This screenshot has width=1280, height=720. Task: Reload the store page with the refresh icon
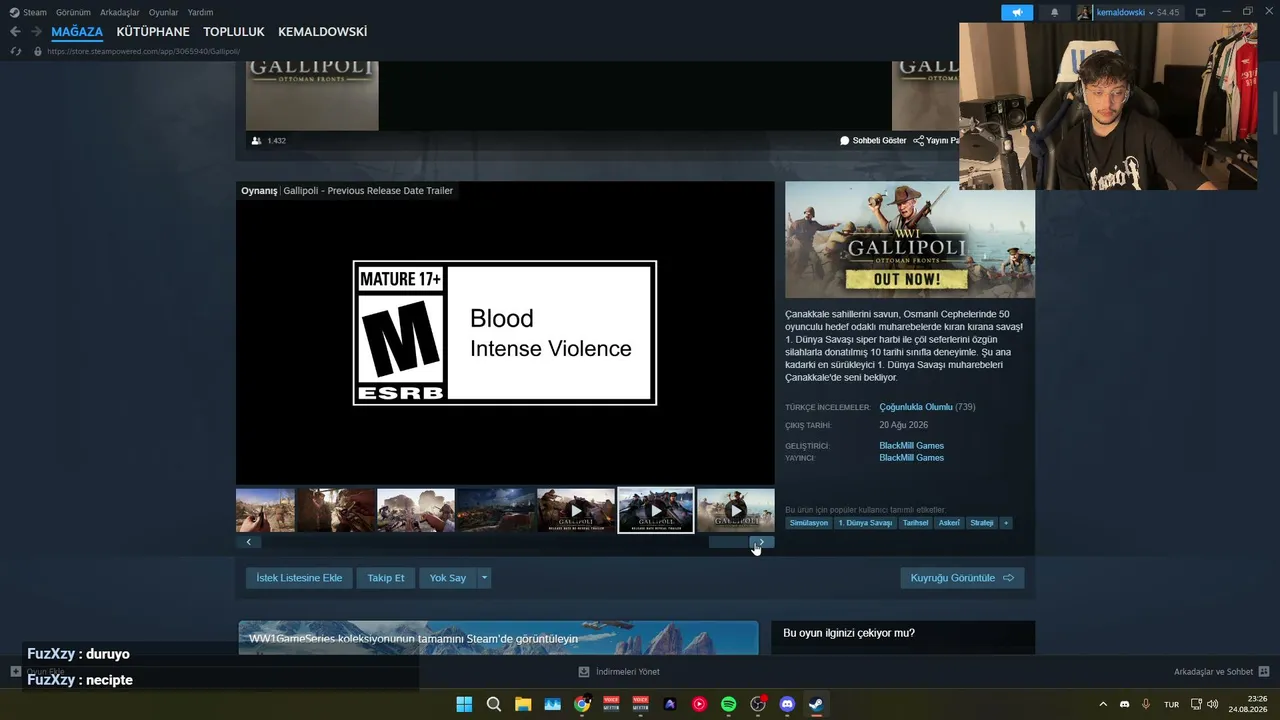click(x=15, y=51)
